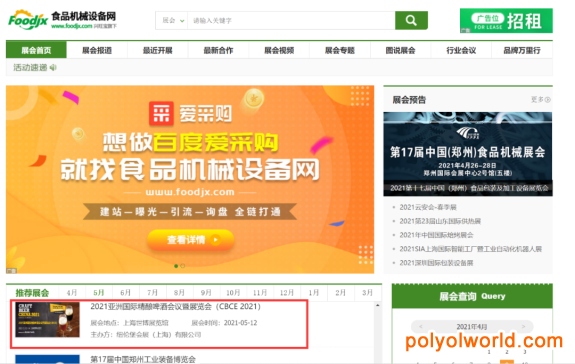Image resolution: width=575 pixels, height=364 pixels.
Task: Select the 10月 month tab
Action: [x=233, y=293]
